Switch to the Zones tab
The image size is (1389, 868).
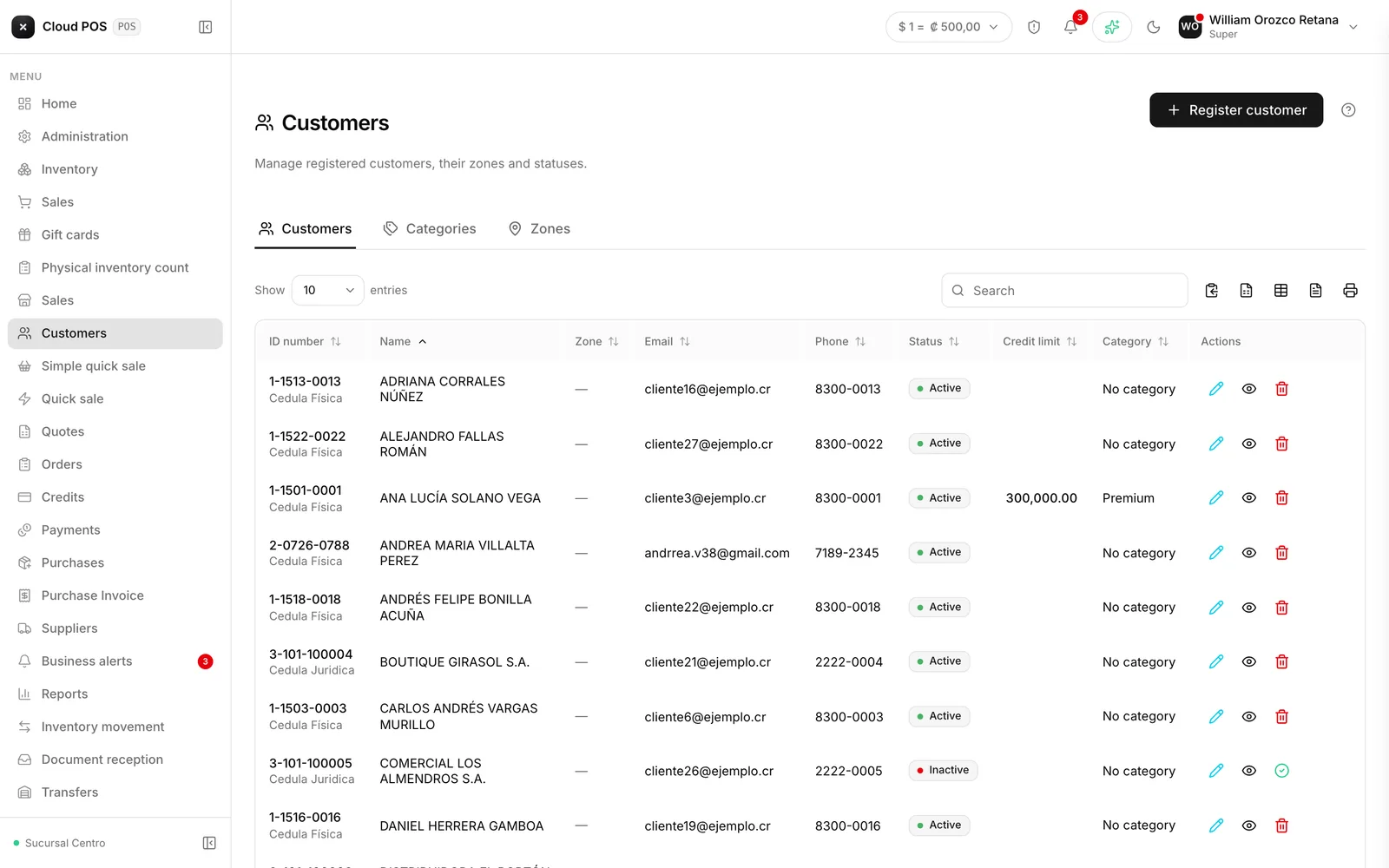[539, 229]
